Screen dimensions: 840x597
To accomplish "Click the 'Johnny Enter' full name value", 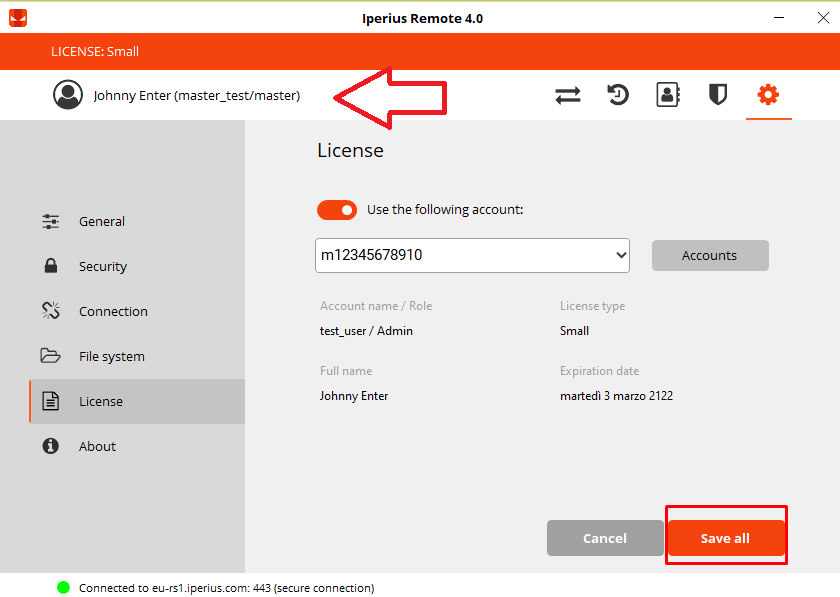I will click(354, 396).
